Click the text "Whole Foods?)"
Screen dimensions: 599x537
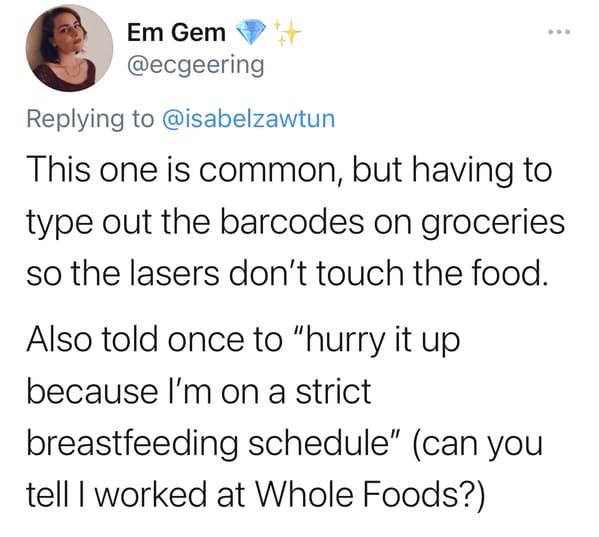click(369, 495)
